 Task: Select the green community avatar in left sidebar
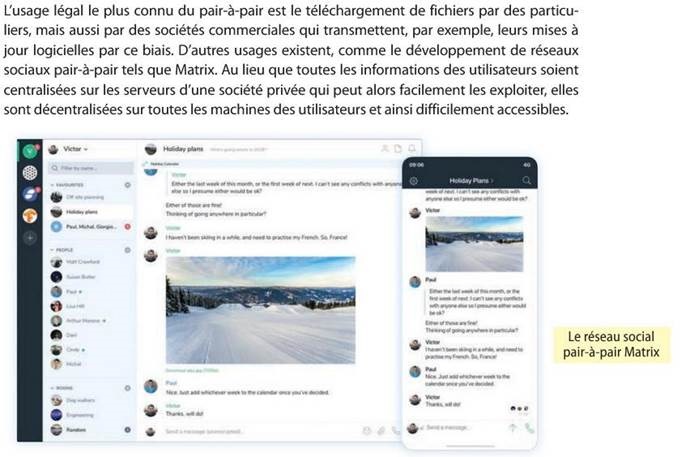pyautogui.click(x=30, y=151)
